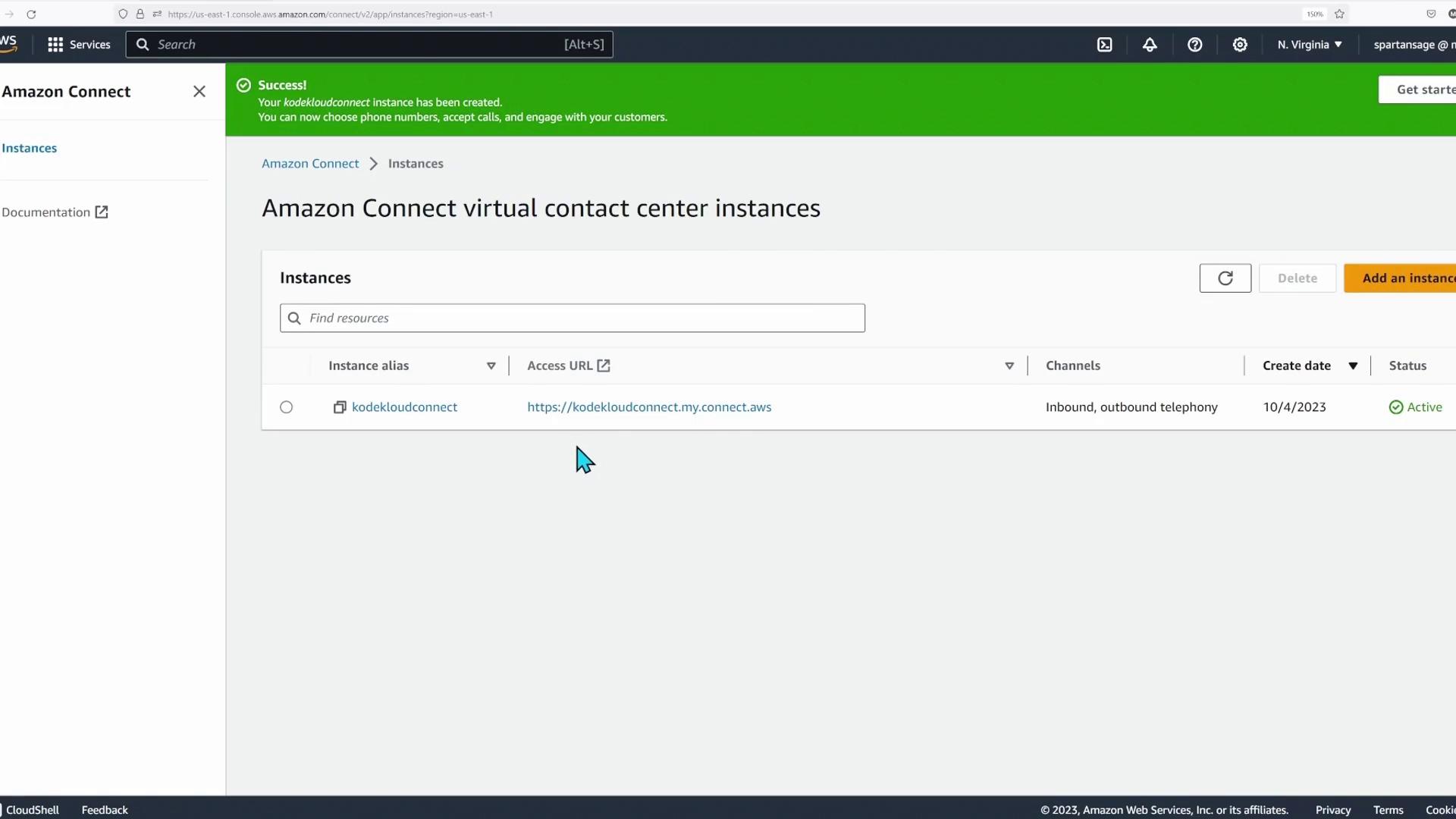Click the Services grid icon
Screen dimensions: 1456x819
coord(55,45)
